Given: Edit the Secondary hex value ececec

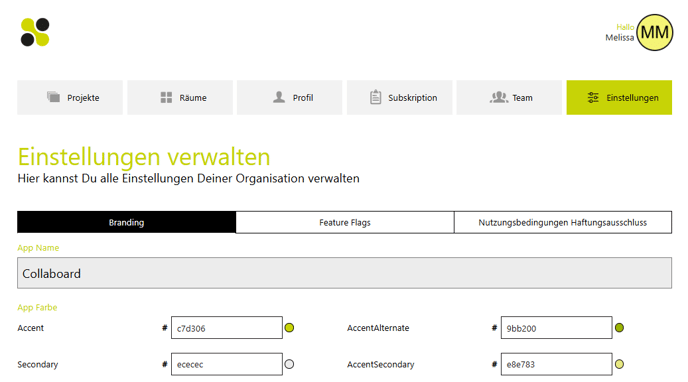Looking at the screenshot, I should click(227, 364).
